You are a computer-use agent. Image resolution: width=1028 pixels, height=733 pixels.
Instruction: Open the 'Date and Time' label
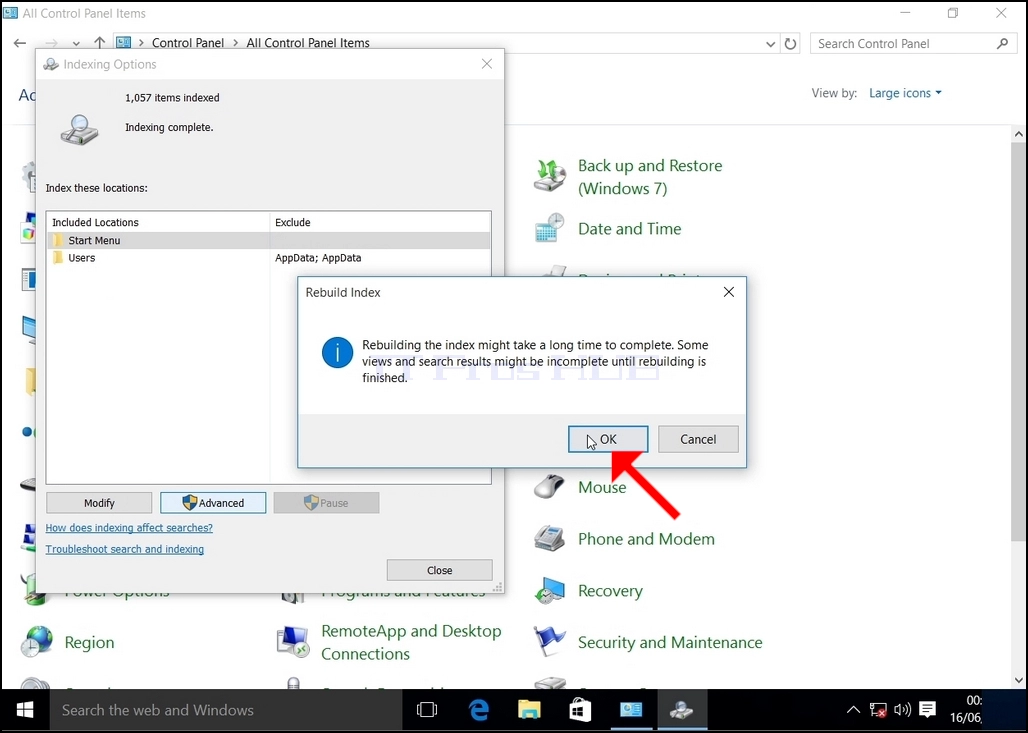[629, 229]
